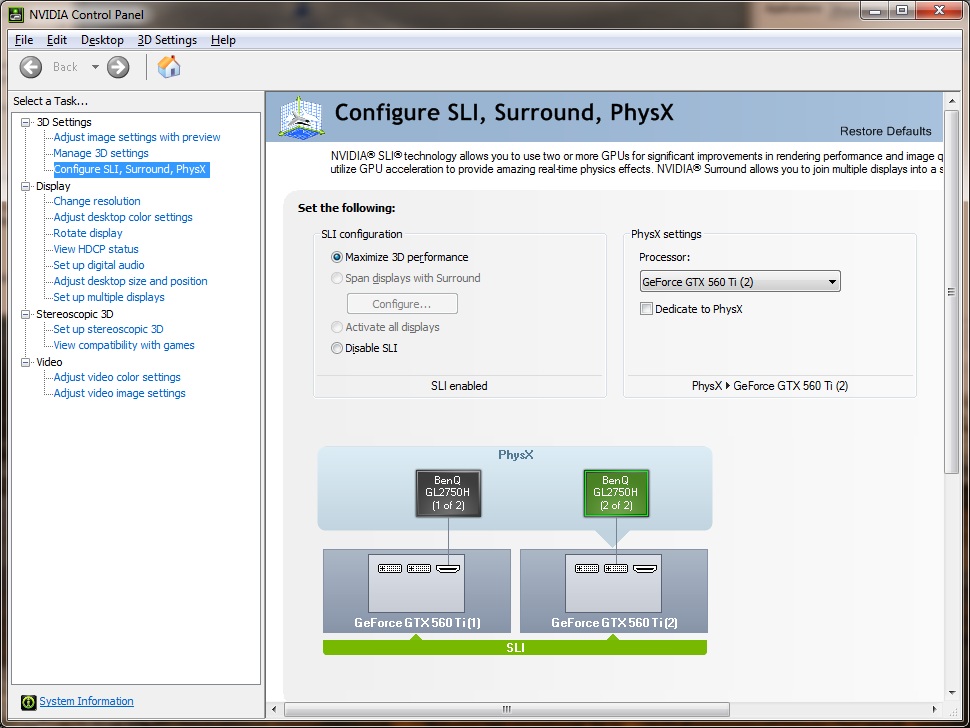Select Disable SLI radio button
Screen dimensions: 970x728
(x=337, y=348)
